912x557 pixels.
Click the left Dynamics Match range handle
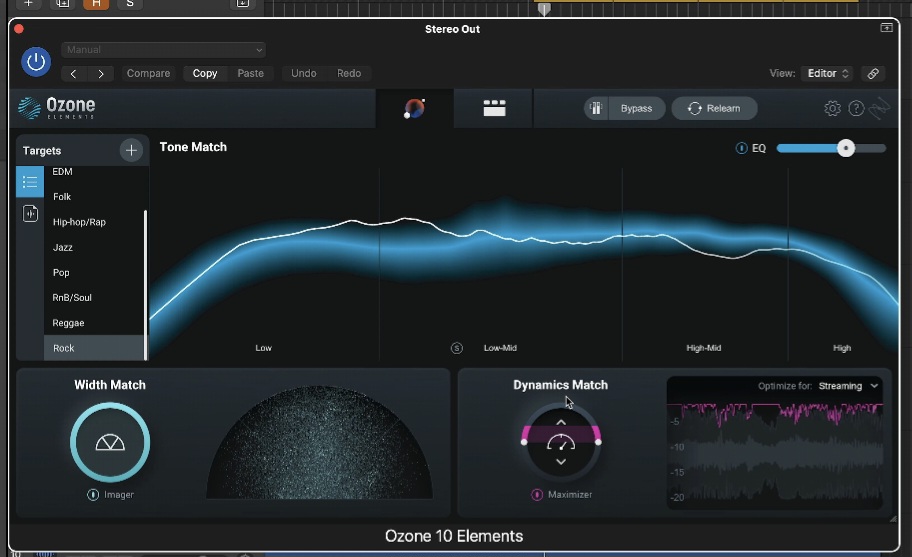(524, 442)
